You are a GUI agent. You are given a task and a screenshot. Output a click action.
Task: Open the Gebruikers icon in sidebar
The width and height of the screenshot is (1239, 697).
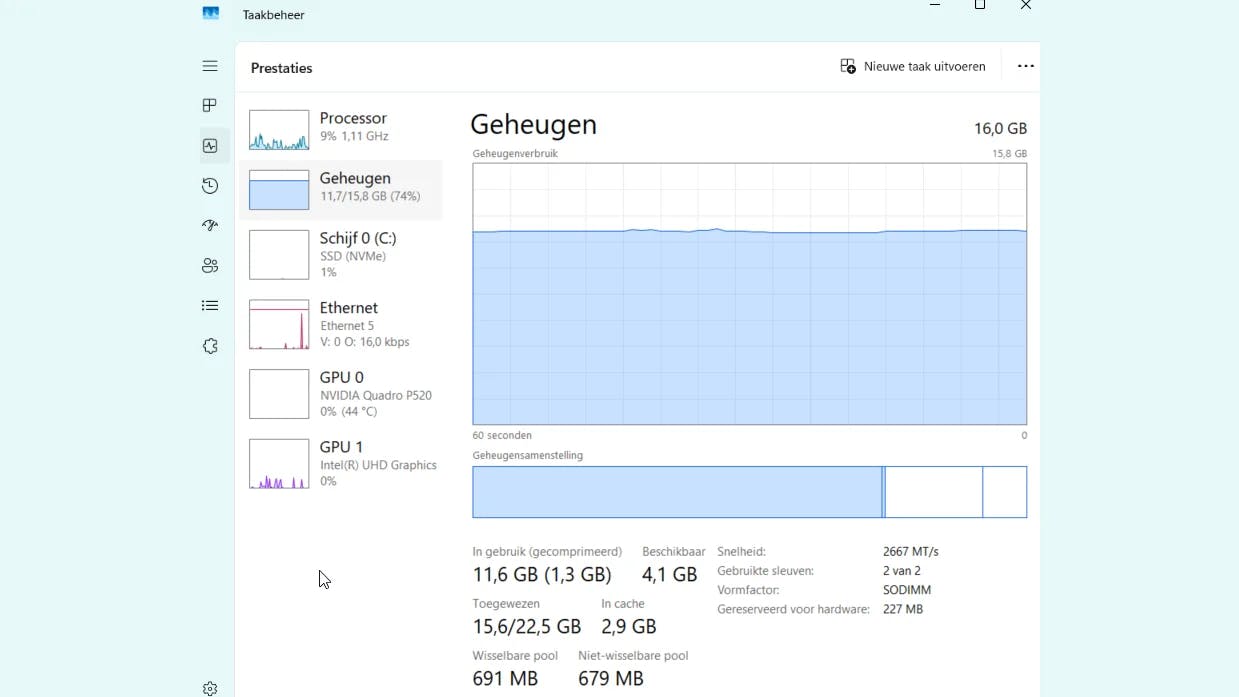(210, 266)
